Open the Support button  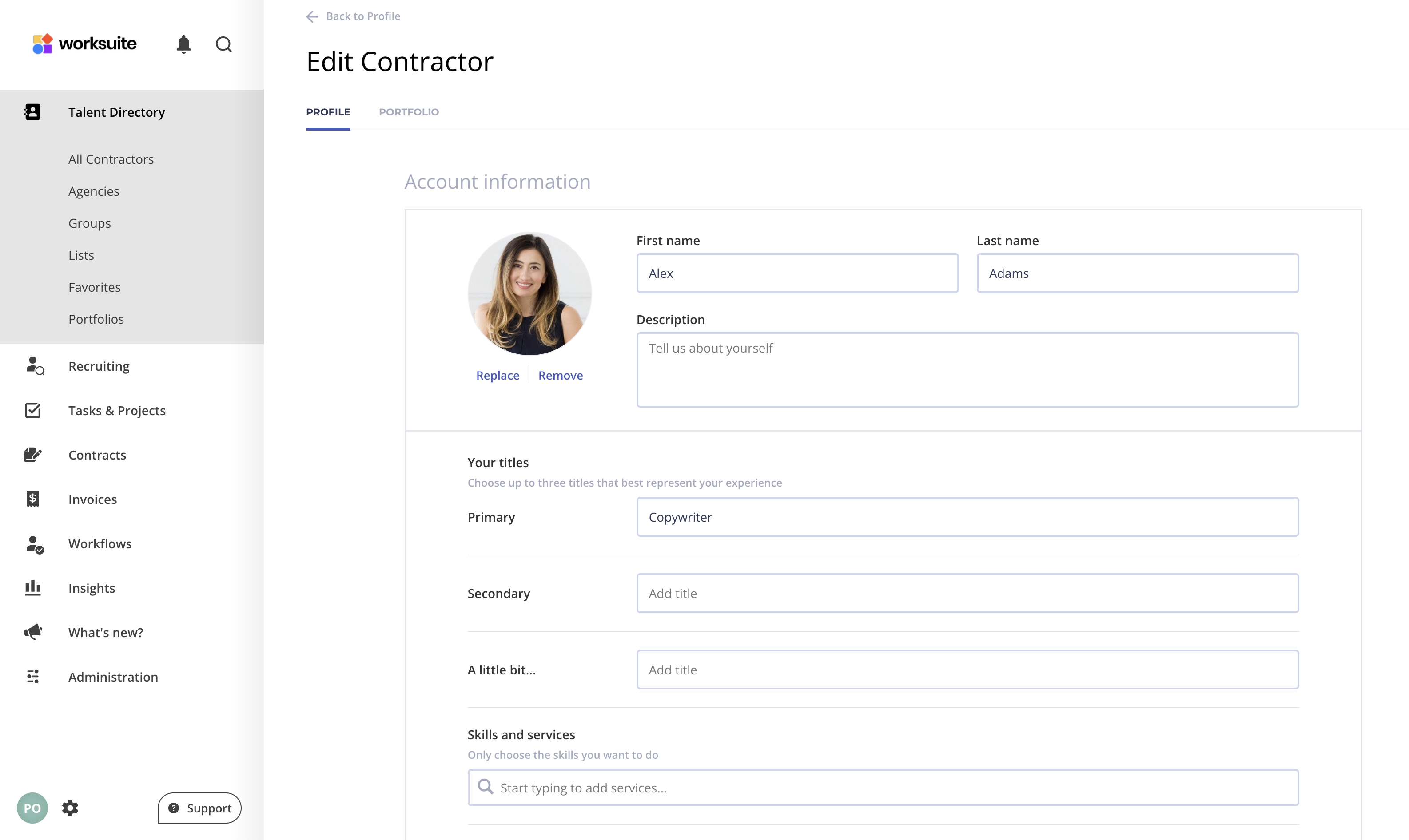coord(199,808)
